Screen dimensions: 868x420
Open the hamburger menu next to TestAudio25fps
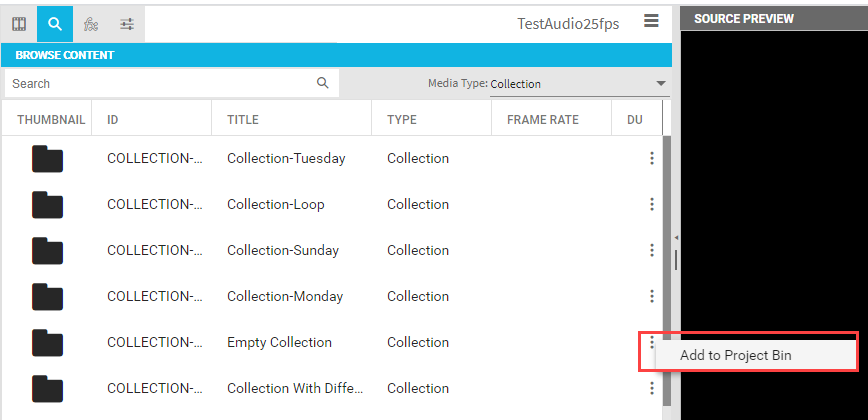click(651, 22)
